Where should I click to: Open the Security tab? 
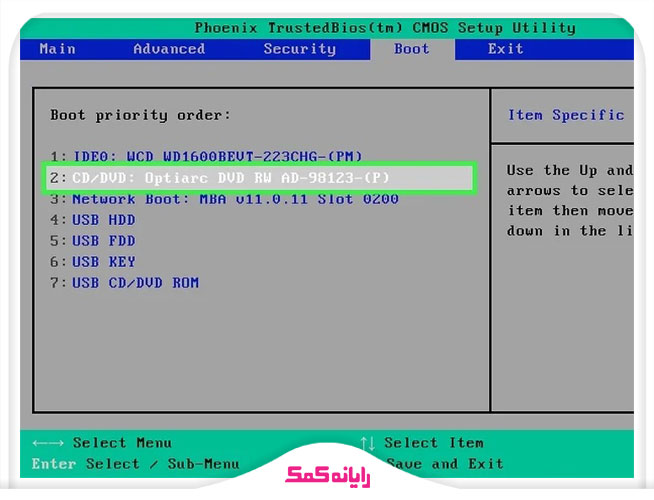pos(299,49)
